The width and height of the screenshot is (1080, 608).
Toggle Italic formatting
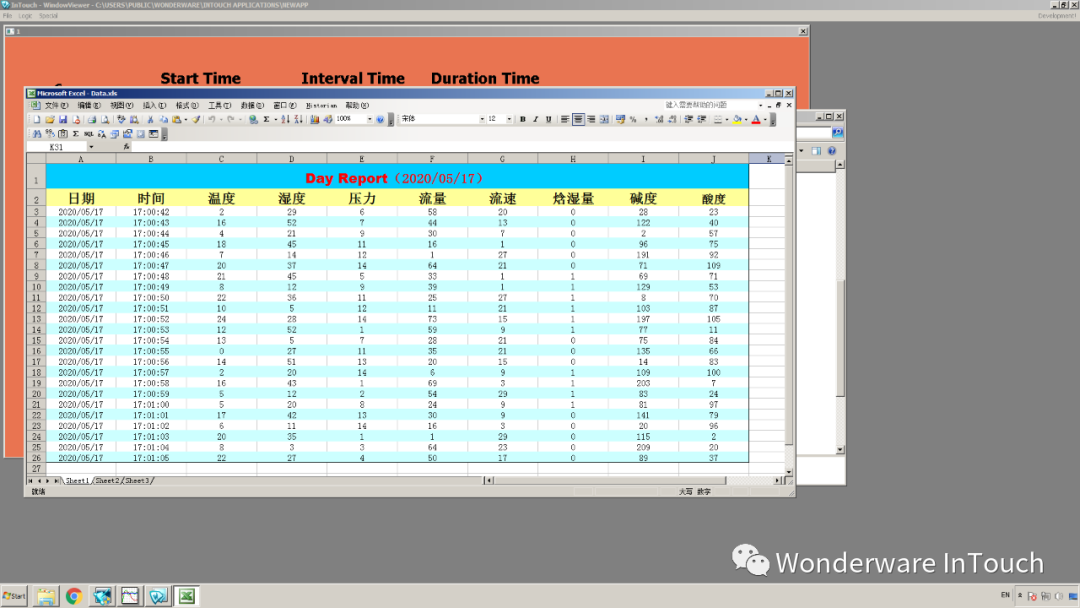click(x=535, y=120)
